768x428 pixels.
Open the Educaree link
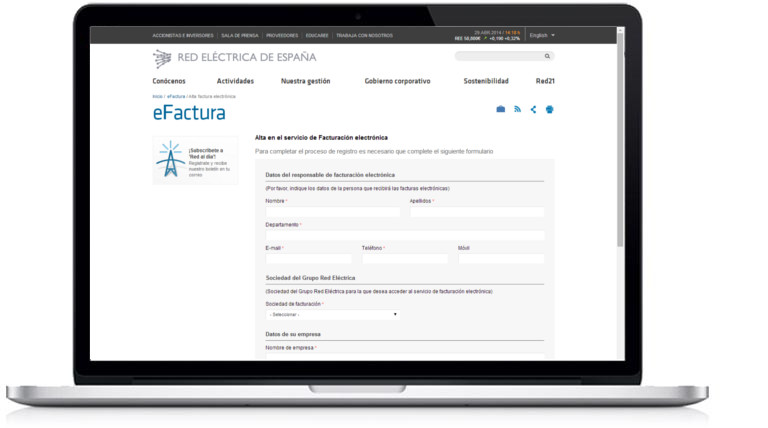pyautogui.click(x=317, y=35)
